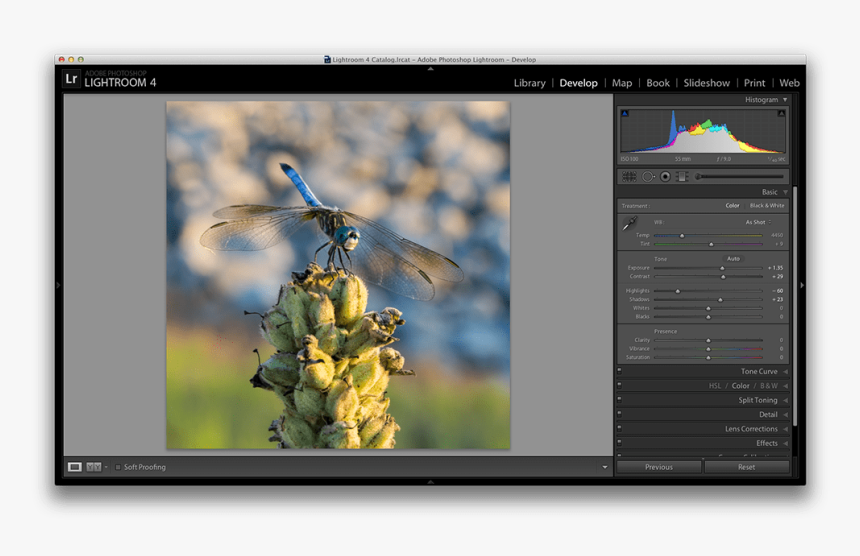Image resolution: width=860 pixels, height=556 pixels.
Task: Collapse the Basic panel
Action: (785, 192)
